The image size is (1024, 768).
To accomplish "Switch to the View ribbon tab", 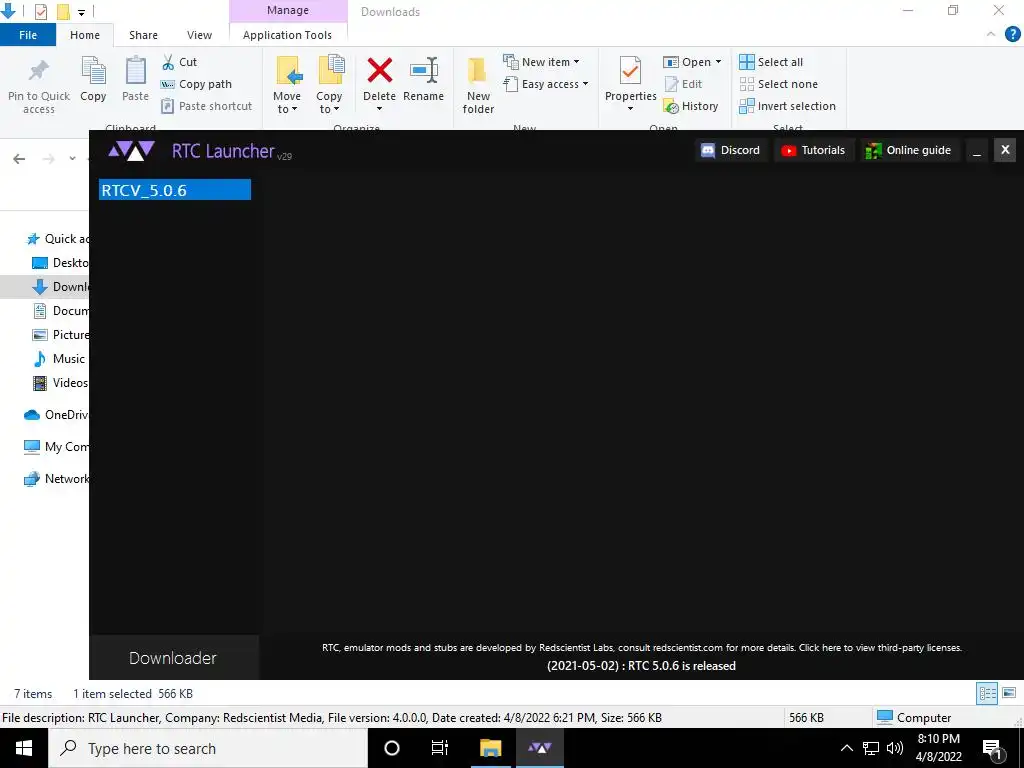I will (x=199, y=35).
